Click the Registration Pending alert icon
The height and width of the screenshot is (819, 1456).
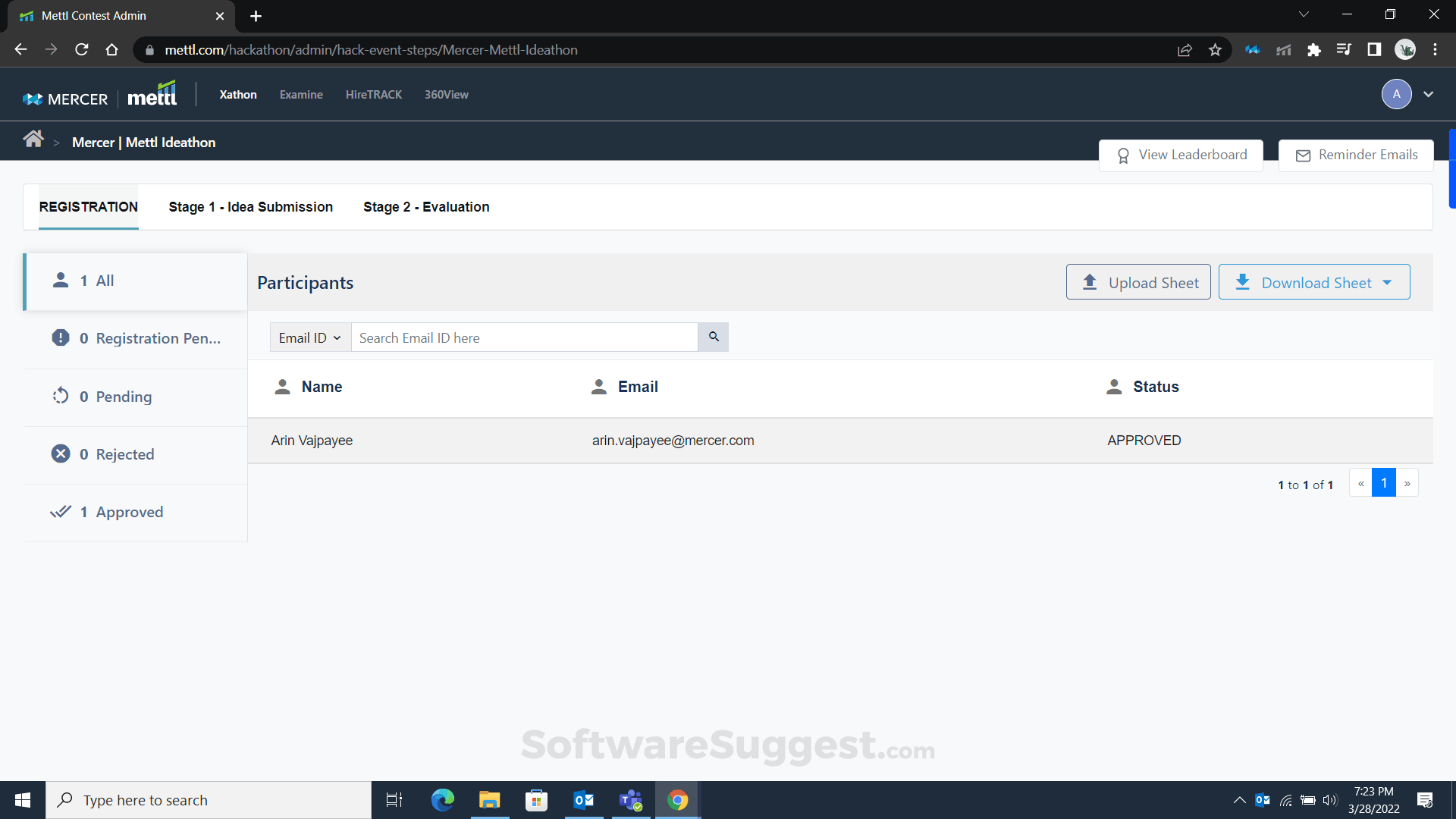(61, 338)
